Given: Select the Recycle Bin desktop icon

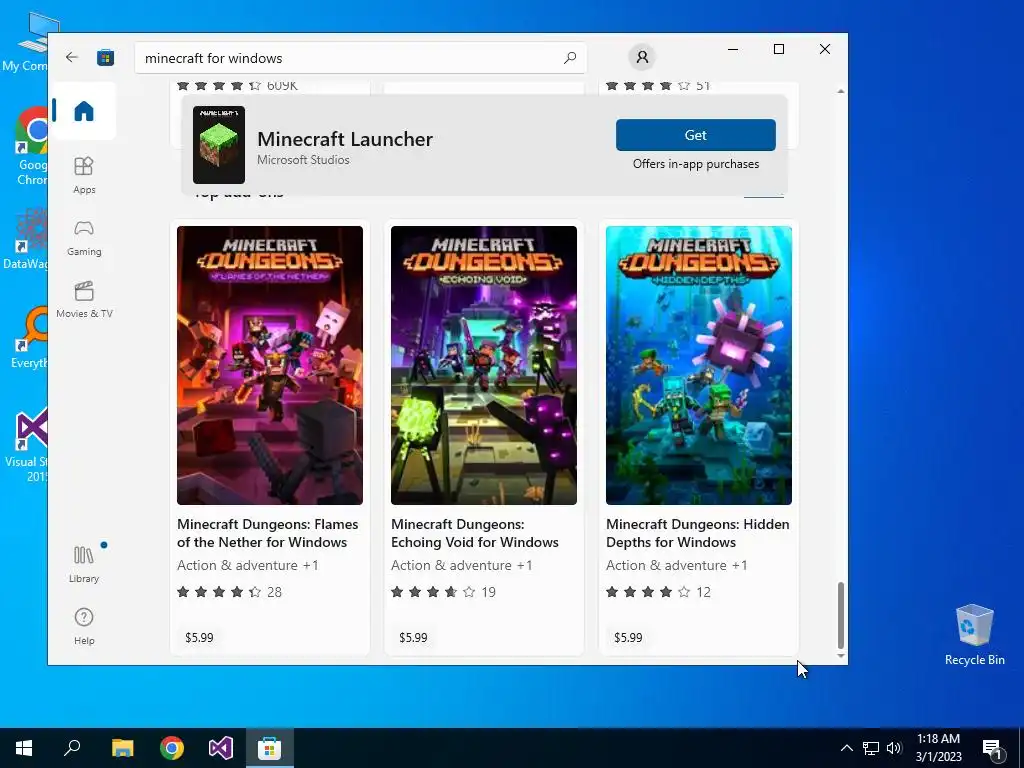Looking at the screenshot, I should (x=974, y=635).
